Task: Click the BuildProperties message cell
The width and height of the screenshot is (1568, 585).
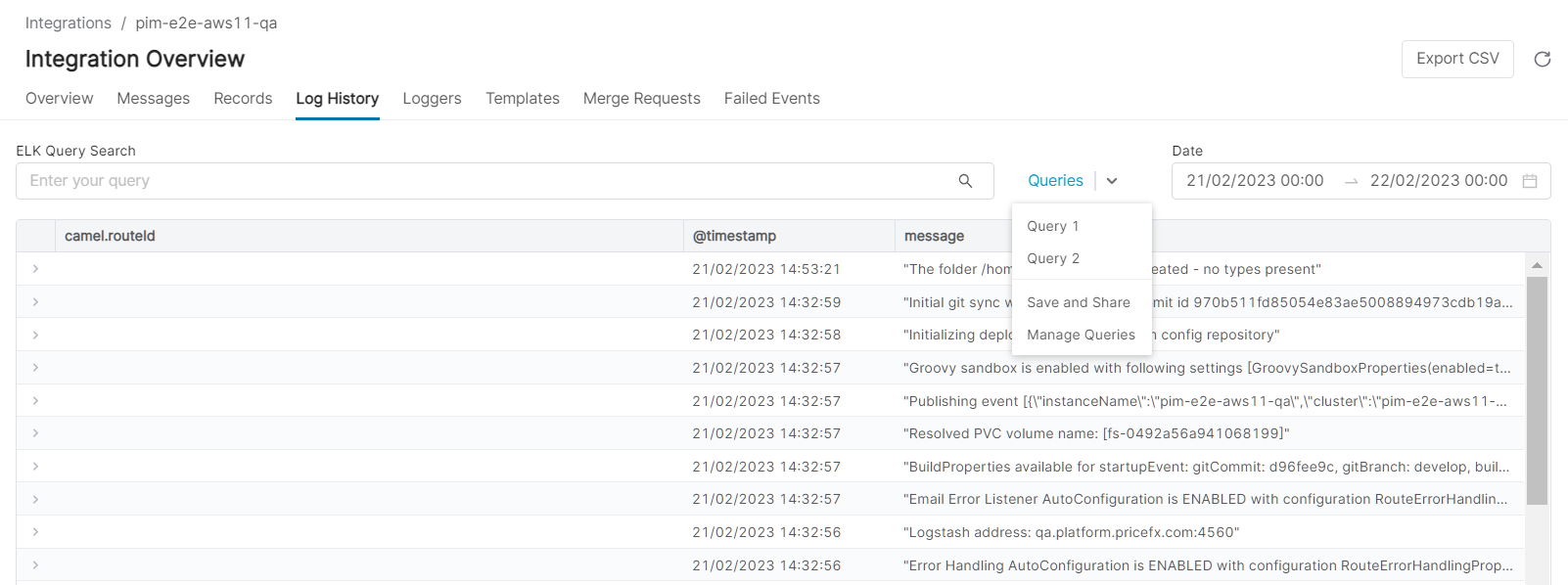Action: [1206, 467]
